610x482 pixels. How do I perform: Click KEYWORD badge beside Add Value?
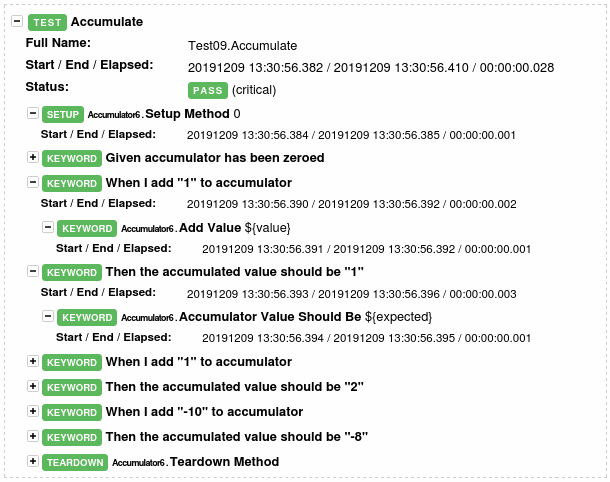(x=87, y=228)
